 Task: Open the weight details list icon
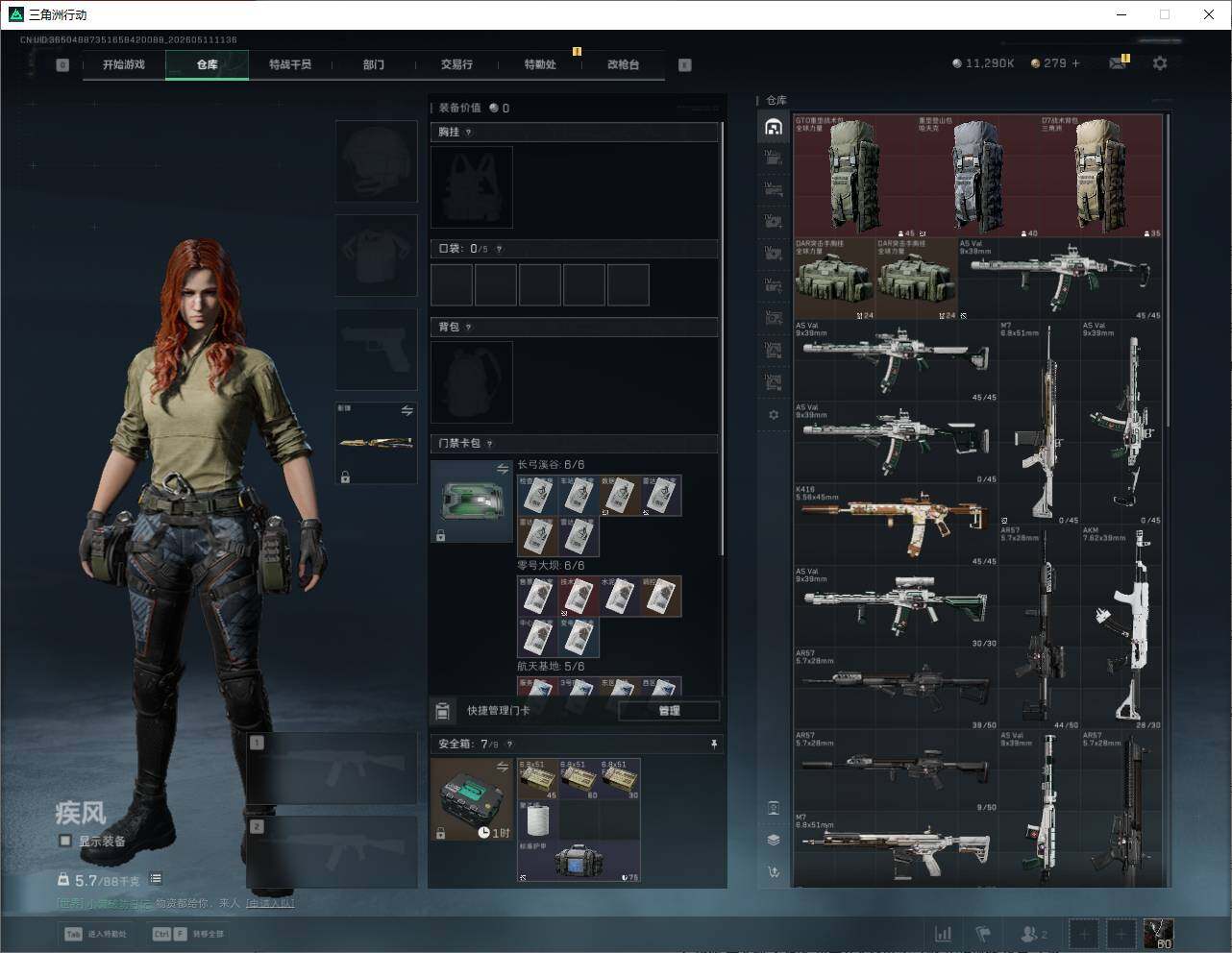click(x=156, y=879)
